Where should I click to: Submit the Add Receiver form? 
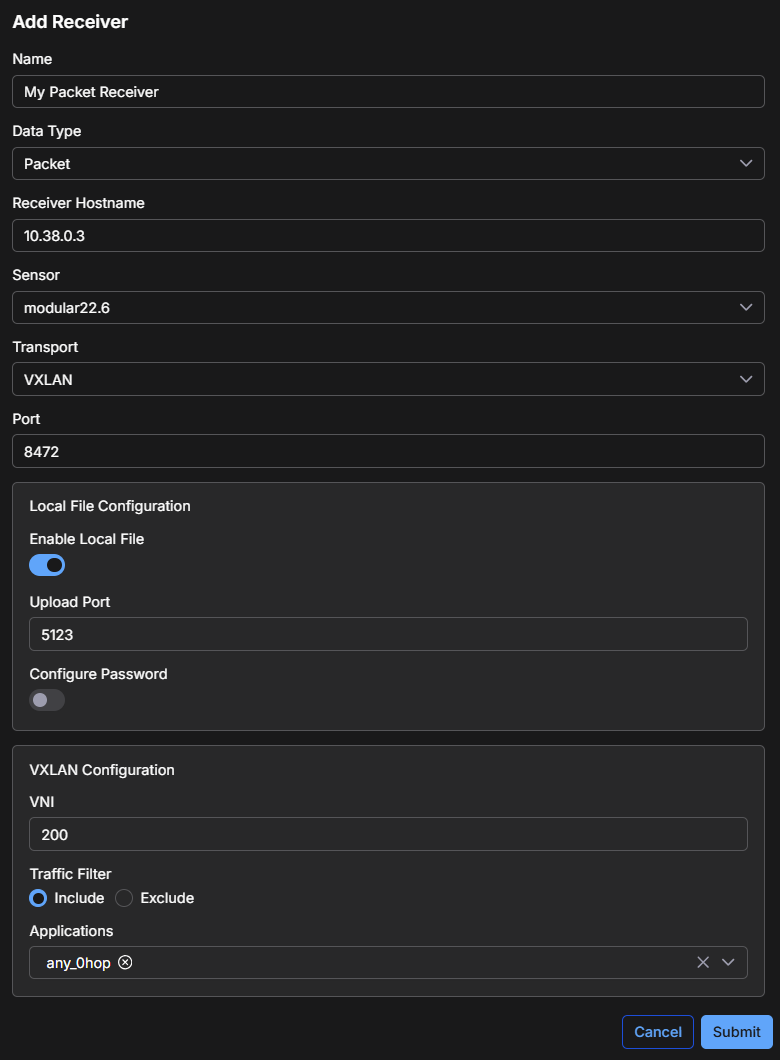737,1031
